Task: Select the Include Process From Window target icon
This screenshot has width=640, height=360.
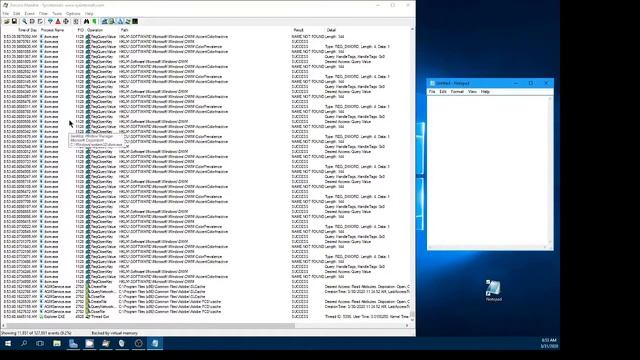Action: click(66, 21)
